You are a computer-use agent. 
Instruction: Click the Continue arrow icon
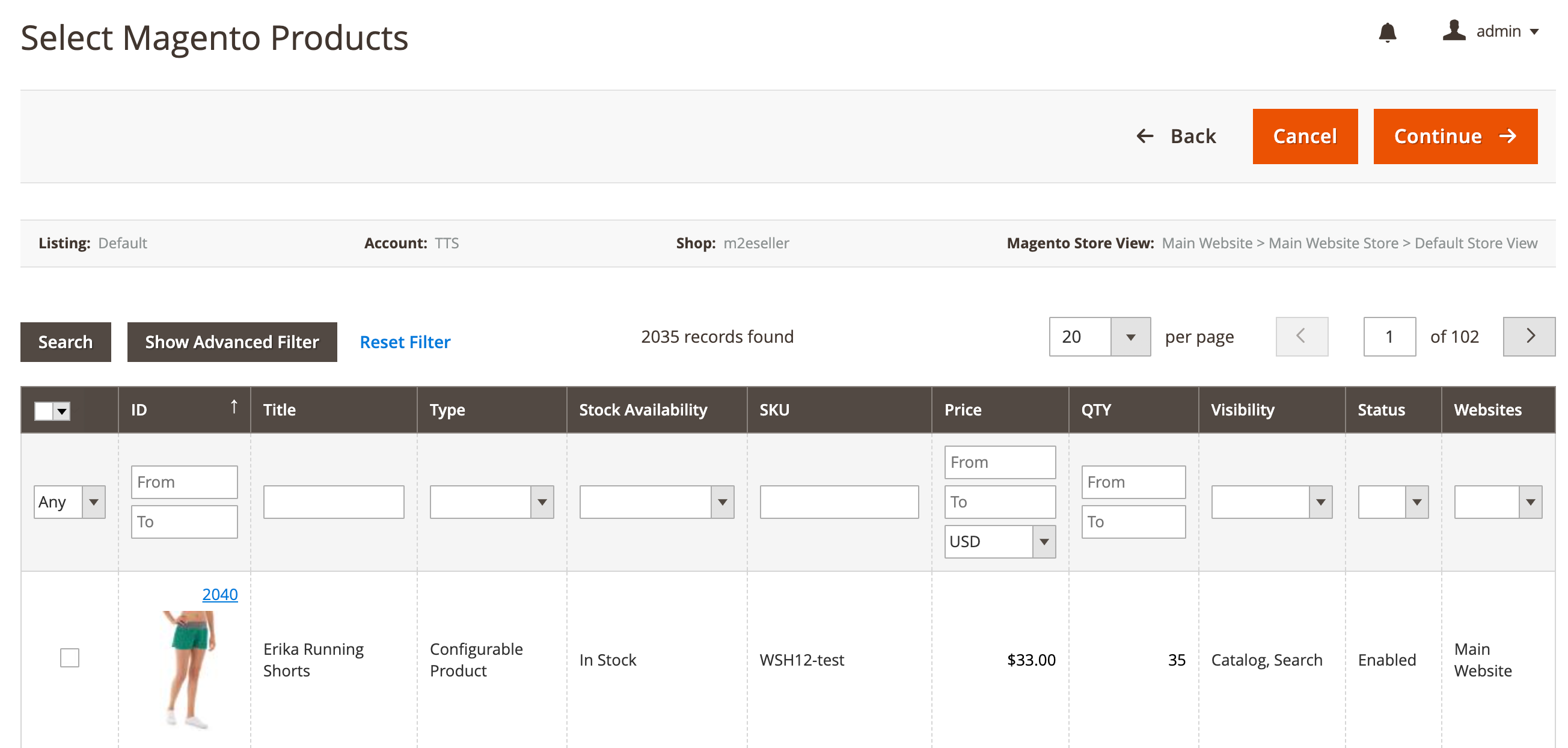[1508, 137]
